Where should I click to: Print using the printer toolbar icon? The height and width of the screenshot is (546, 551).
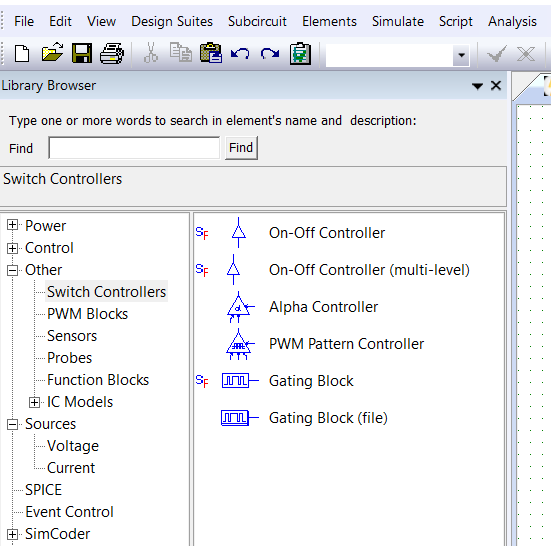click(112, 53)
